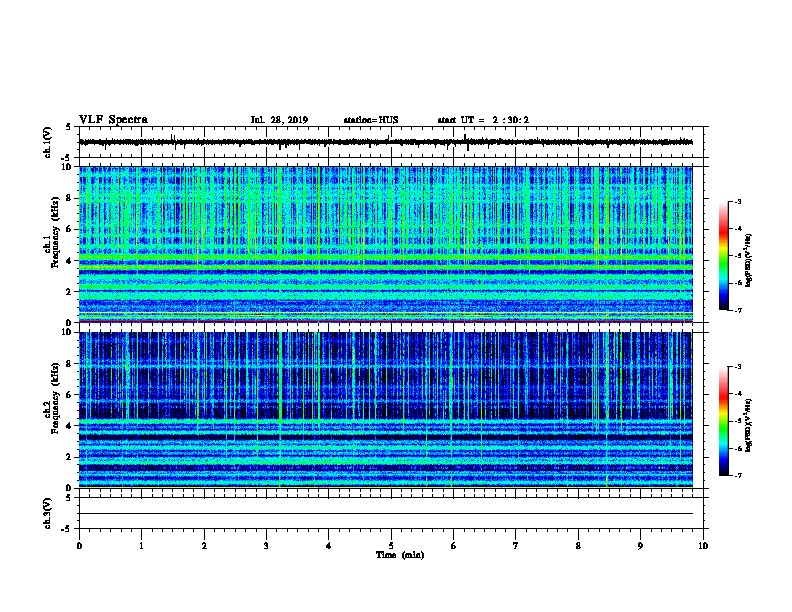
Task: Click time axis tick label "7"
Action: 516,546
